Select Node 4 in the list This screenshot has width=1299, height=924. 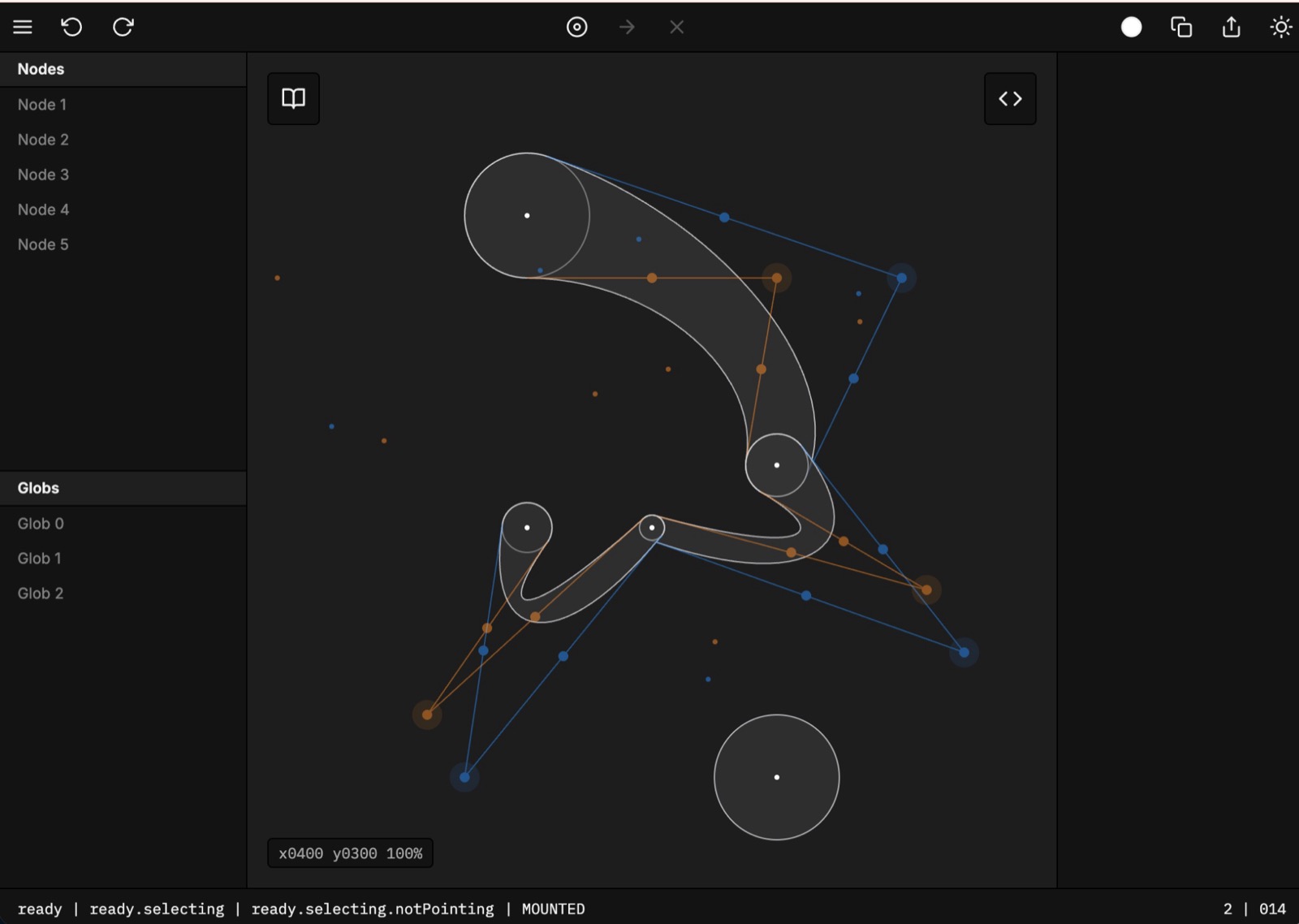pyautogui.click(x=123, y=209)
